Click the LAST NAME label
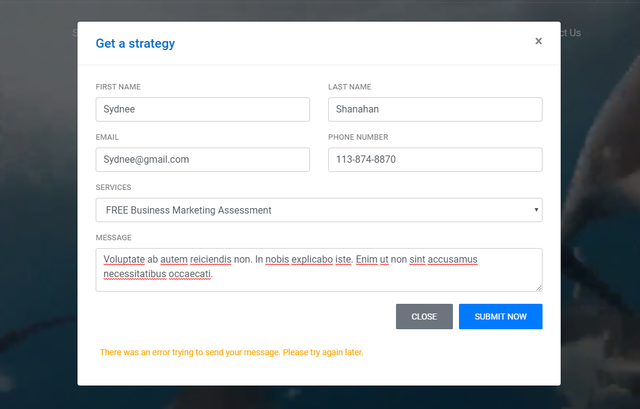The height and width of the screenshot is (409, 640). click(350, 87)
